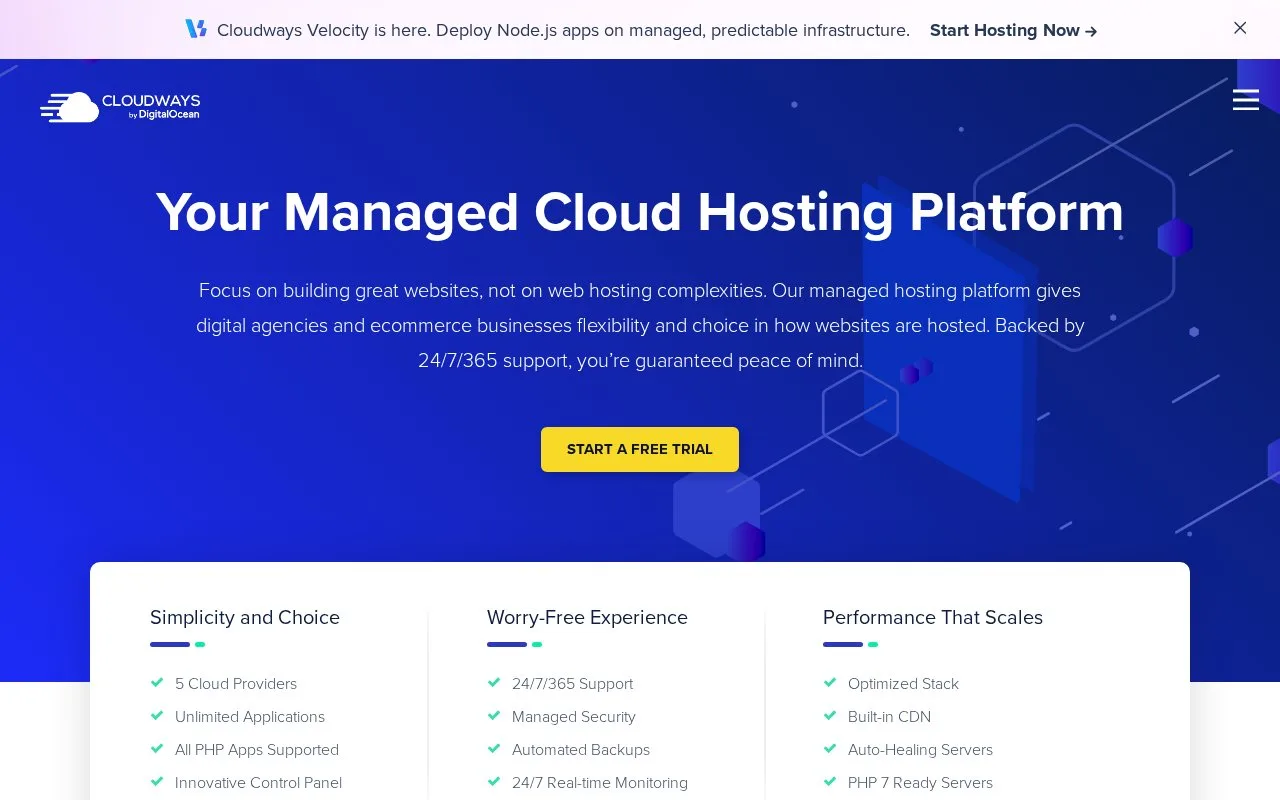Click the Auto-Healing Servers text

point(920,750)
